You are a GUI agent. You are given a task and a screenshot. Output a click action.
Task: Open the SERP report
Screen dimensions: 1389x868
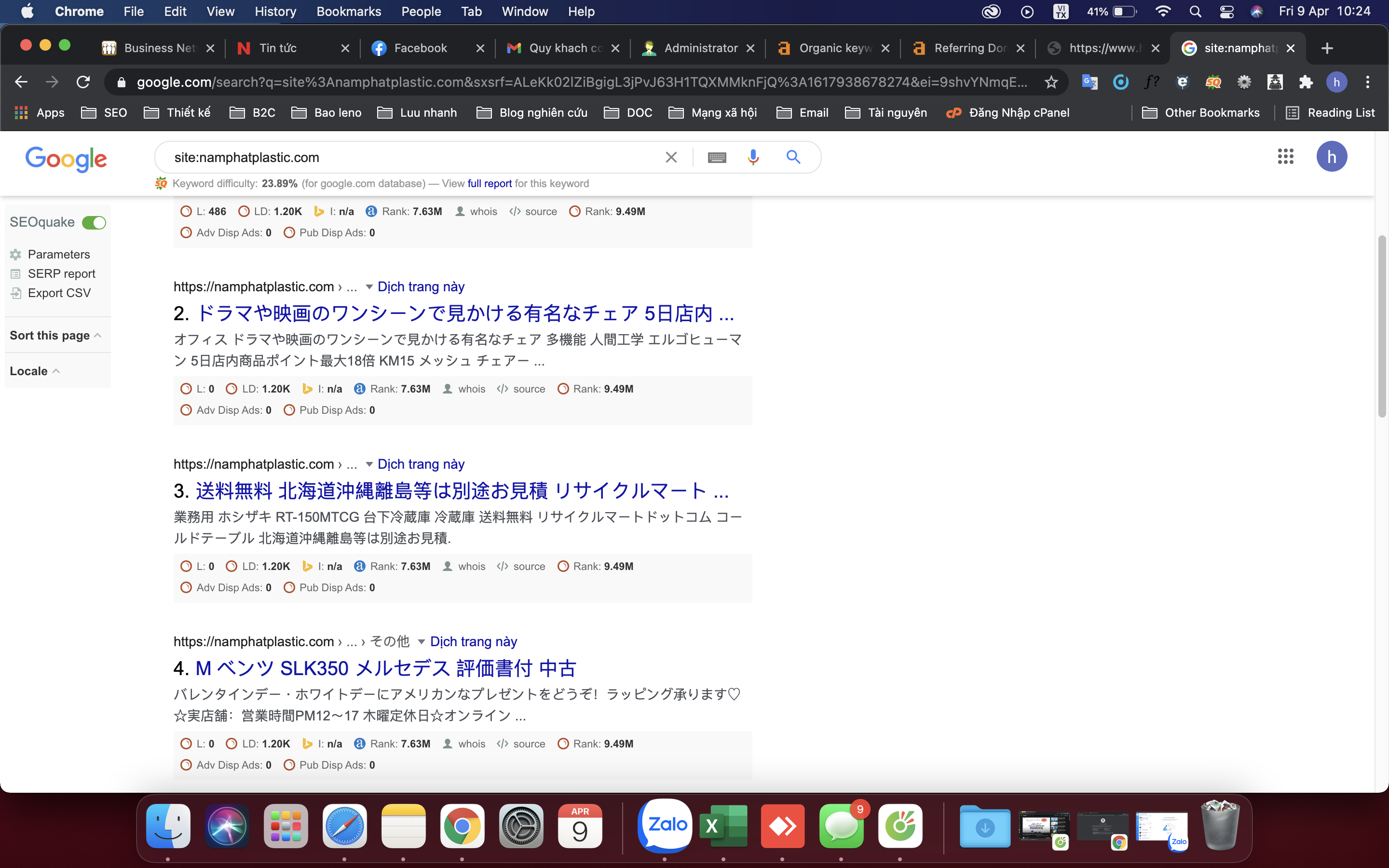click(x=61, y=274)
